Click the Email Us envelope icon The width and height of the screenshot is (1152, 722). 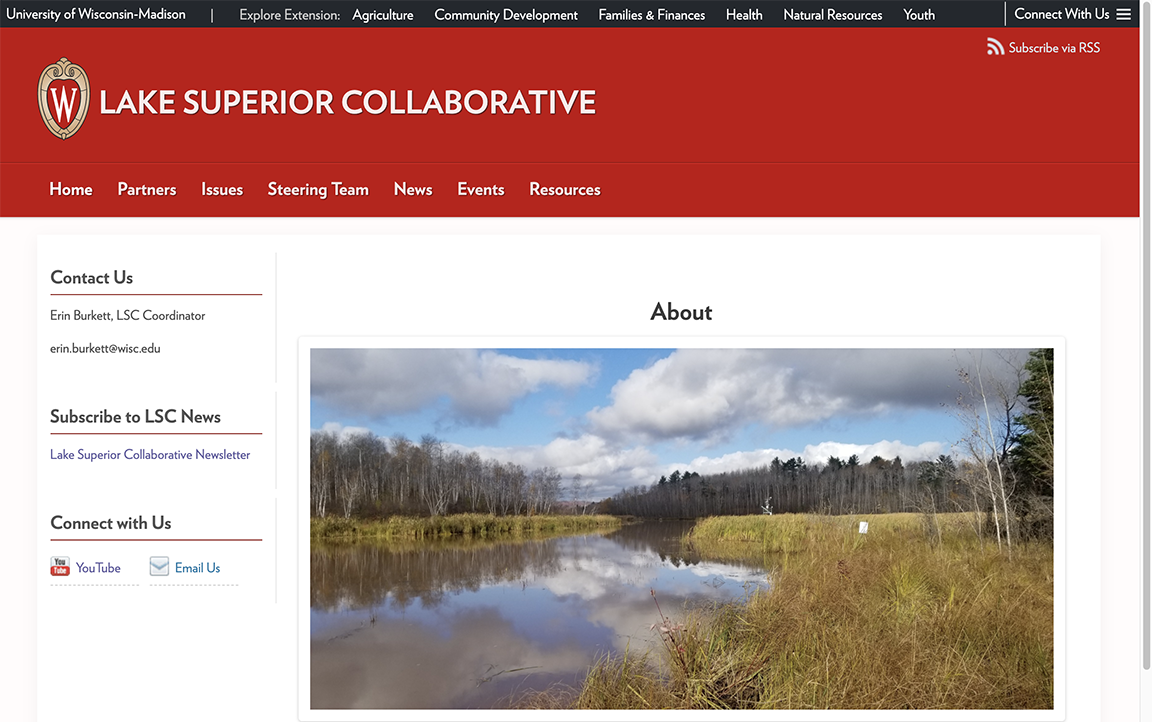pyautogui.click(x=159, y=567)
